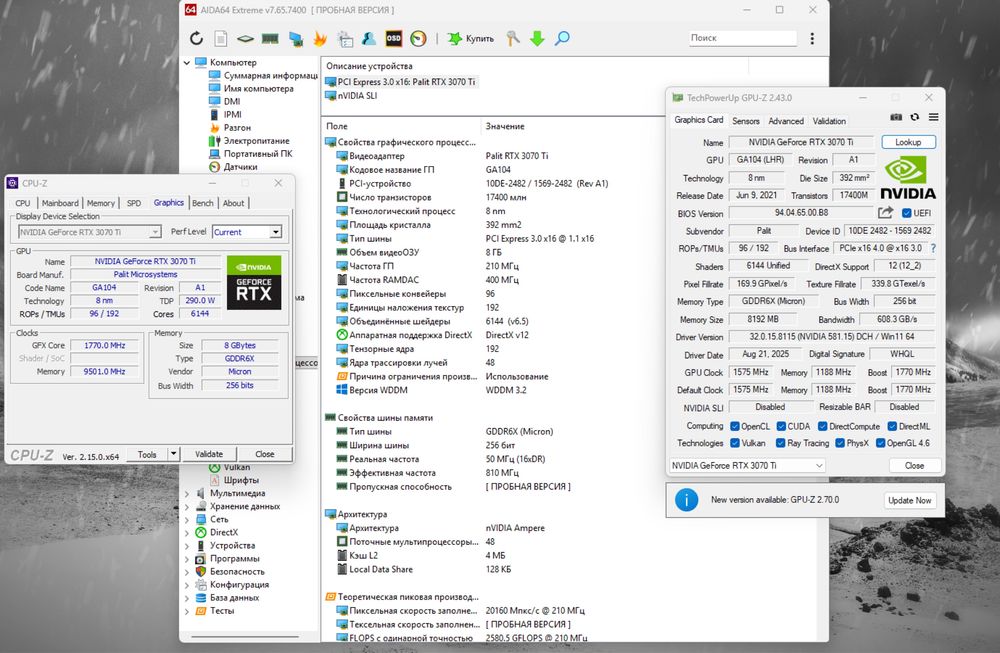
Task: Switch to the Validation tab in GPU-Z
Action: 829,121
